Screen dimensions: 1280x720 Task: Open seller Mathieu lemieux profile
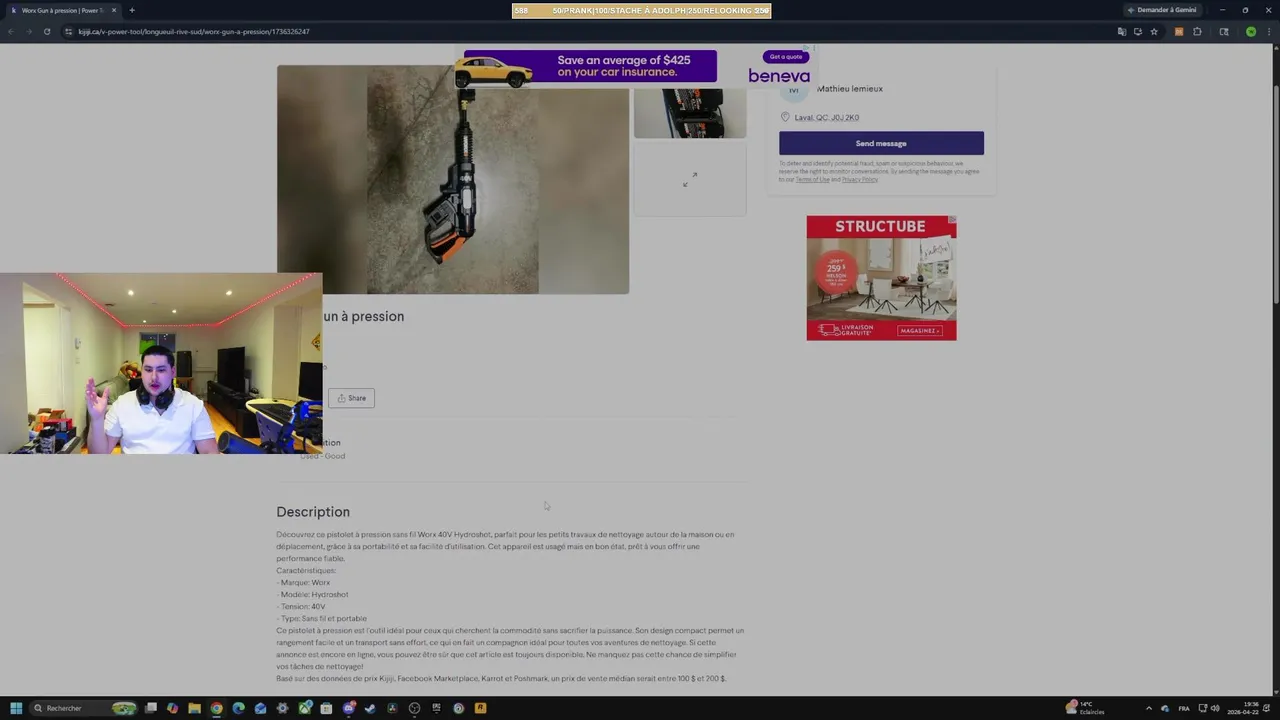[850, 89]
